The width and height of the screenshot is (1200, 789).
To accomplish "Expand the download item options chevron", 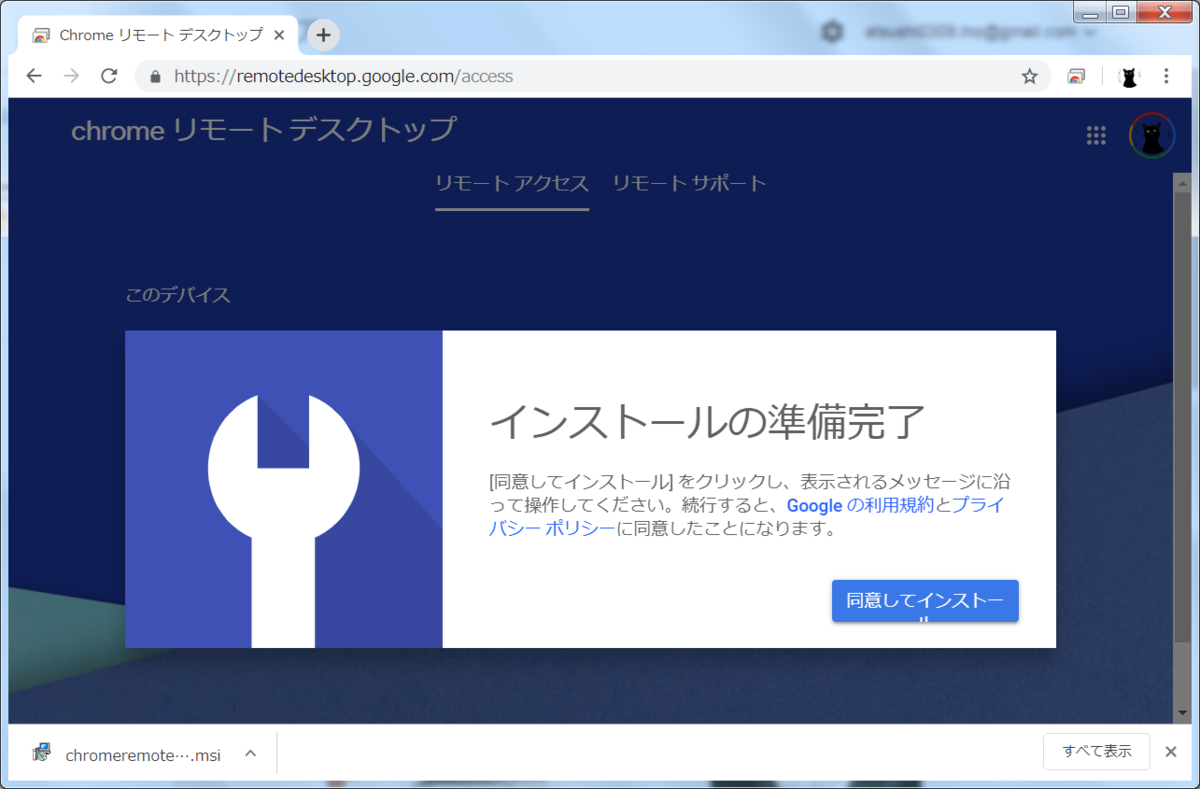I will 250,754.
